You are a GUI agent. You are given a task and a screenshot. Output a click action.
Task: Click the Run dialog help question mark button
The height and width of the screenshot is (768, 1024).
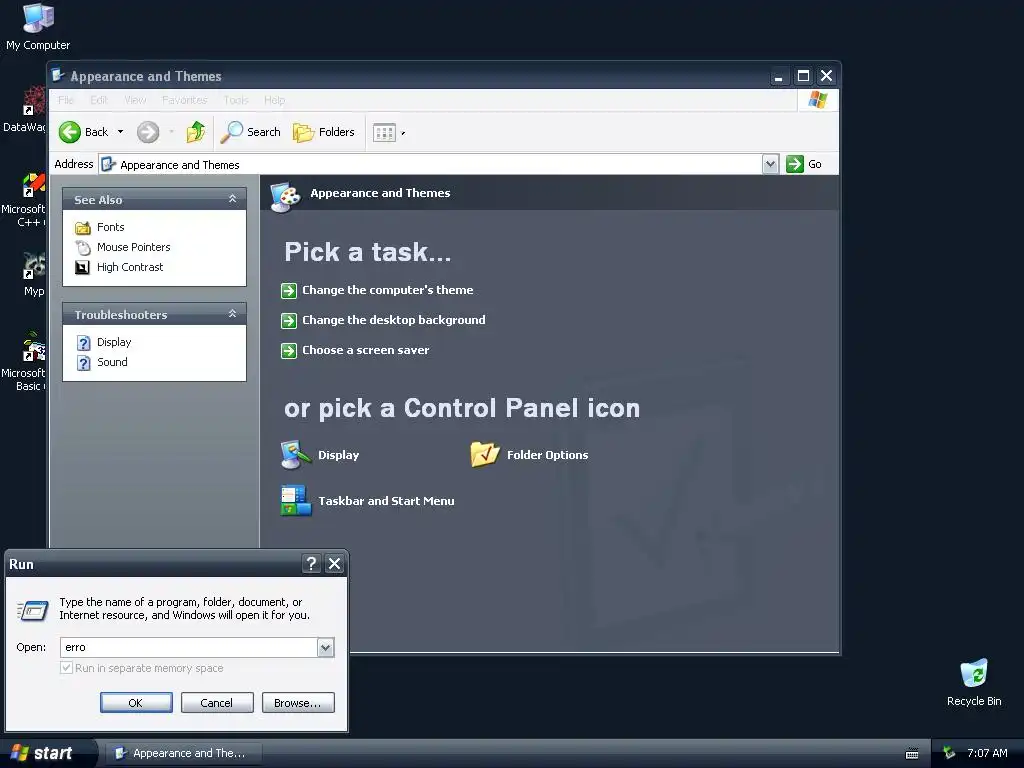click(312, 564)
